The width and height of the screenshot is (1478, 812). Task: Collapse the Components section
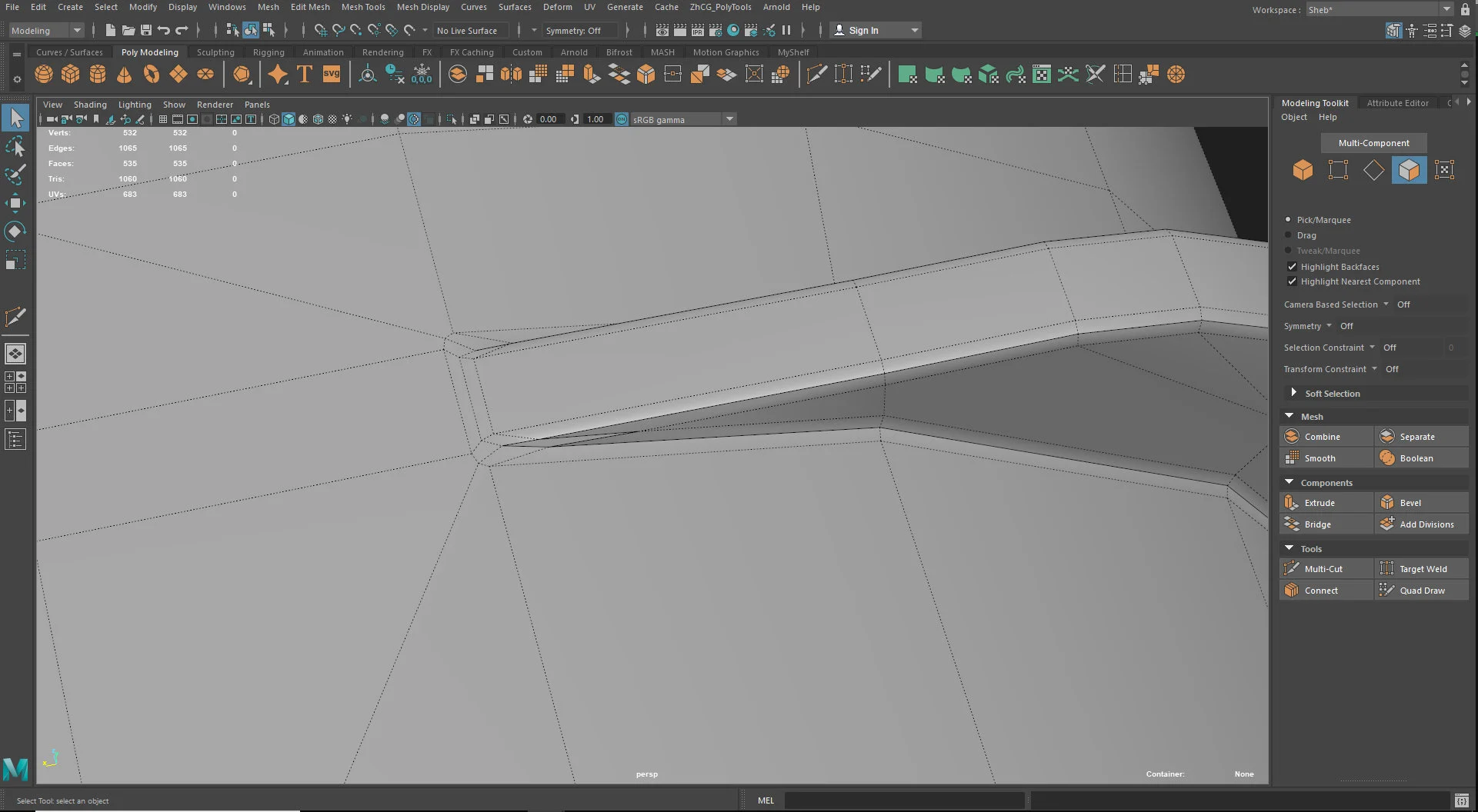1289,482
